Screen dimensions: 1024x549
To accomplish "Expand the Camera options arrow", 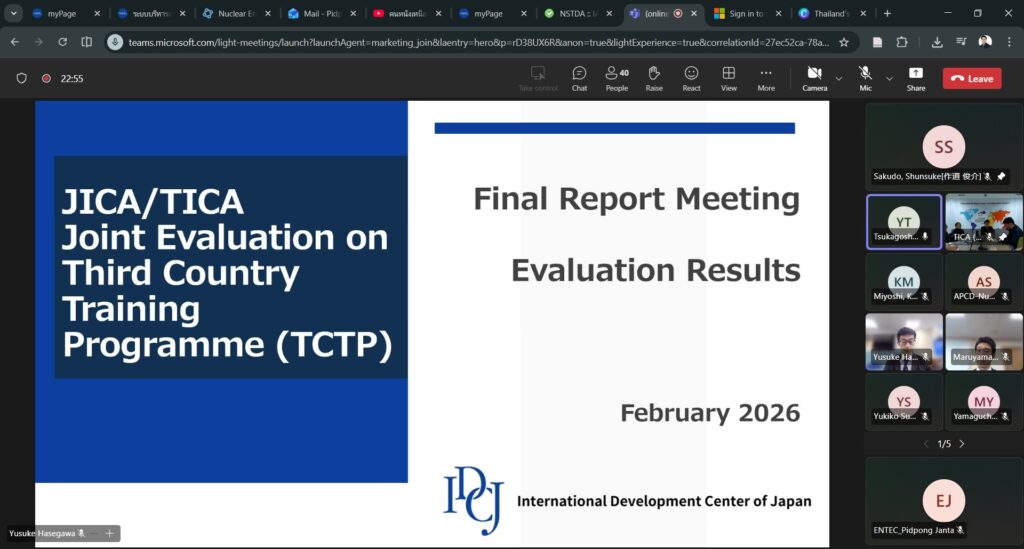I will coord(838,78).
